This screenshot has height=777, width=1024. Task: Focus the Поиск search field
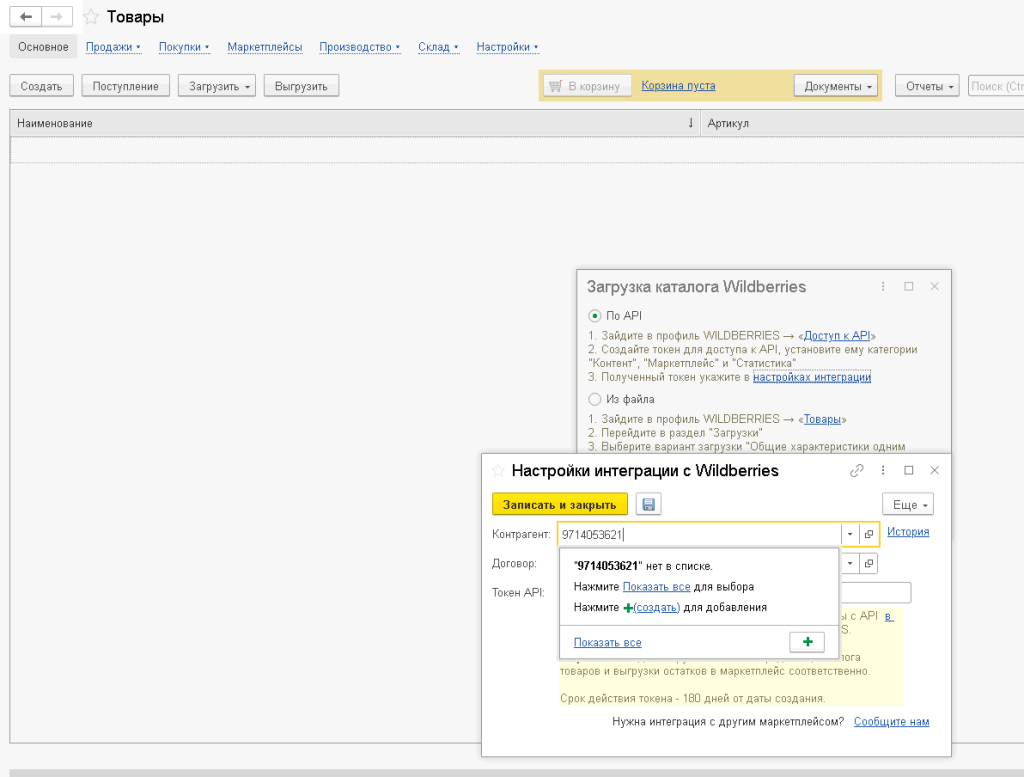tap(996, 86)
